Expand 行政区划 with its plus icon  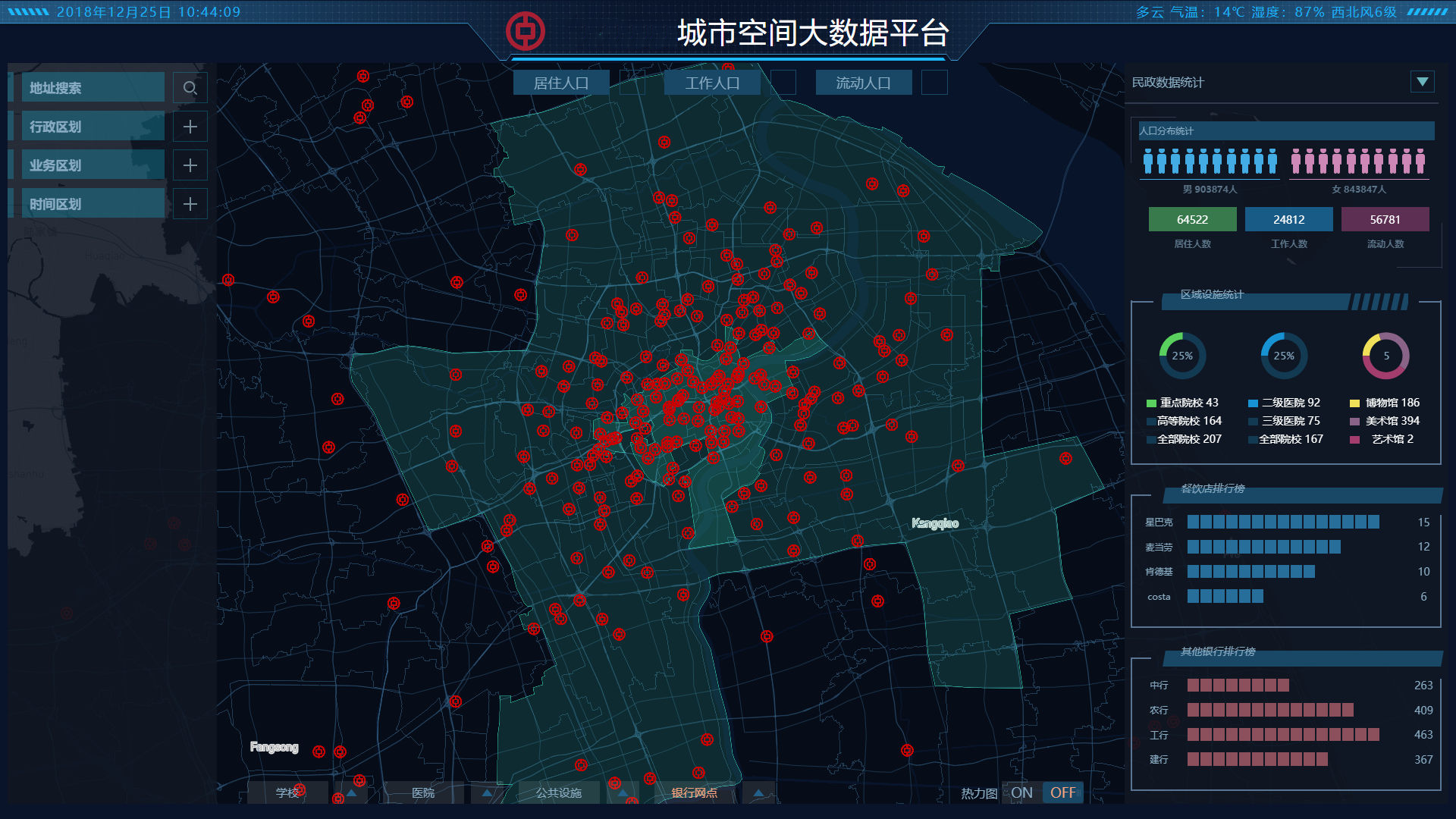coord(190,127)
